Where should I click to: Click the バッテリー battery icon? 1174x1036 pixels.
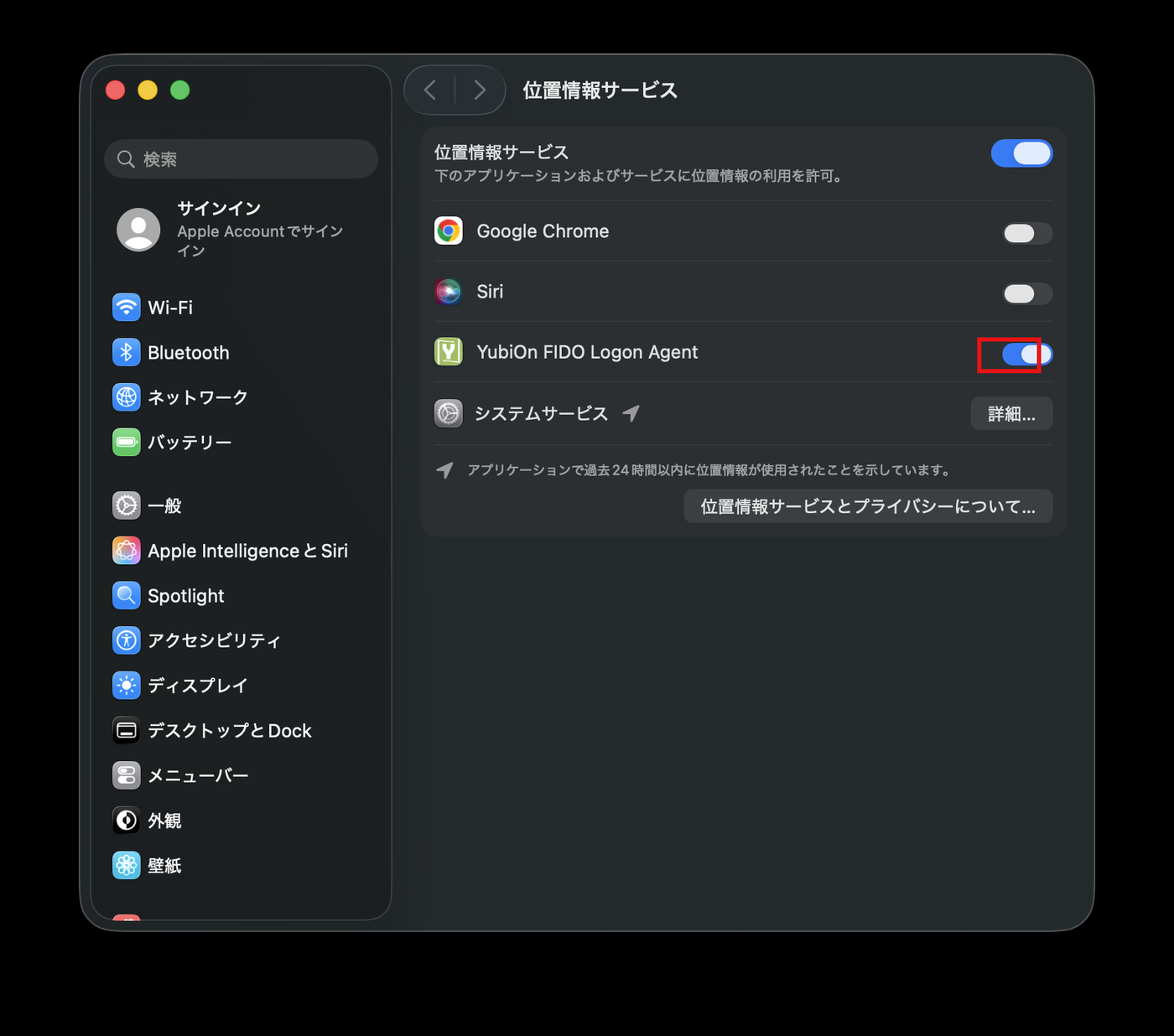tap(127, 443)
